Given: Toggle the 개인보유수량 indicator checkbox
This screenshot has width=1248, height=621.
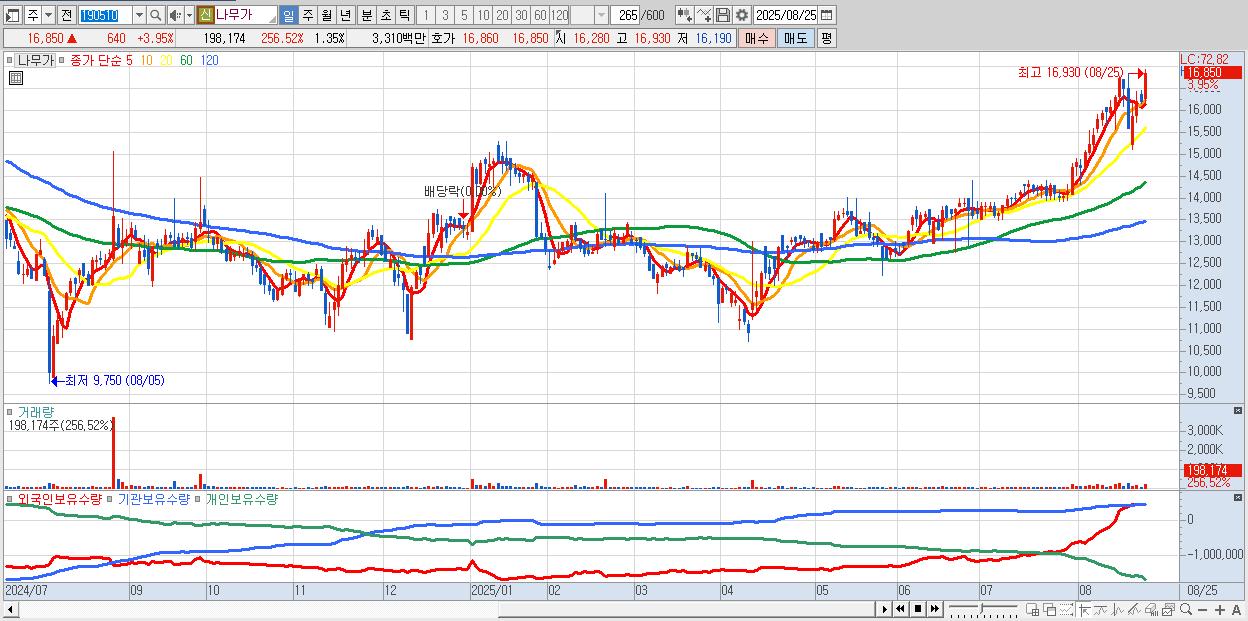Looking at the screenshot, I should pos(198,499).
